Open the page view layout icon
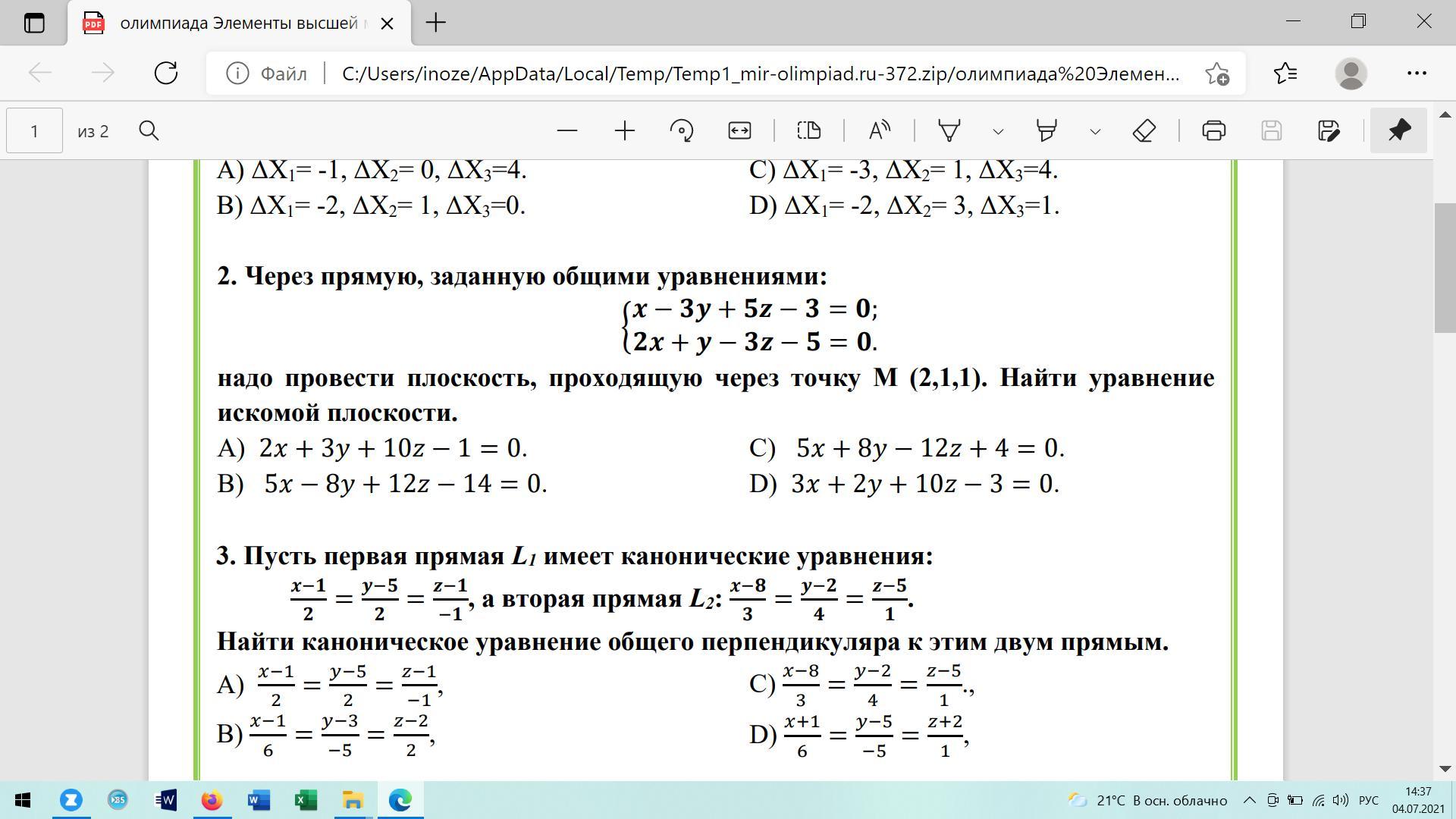 click(809, 131)
